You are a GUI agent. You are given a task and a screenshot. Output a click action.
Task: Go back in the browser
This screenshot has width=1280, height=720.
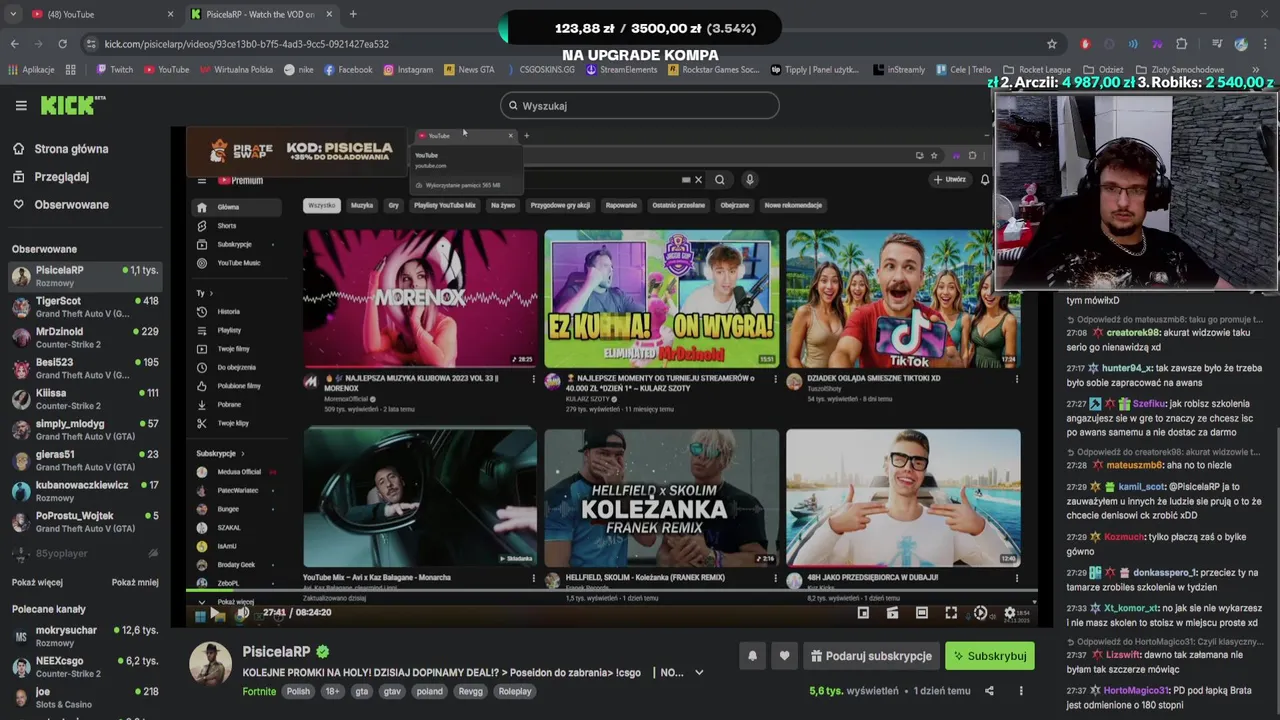pyautogui.click(x=14, y=44)
